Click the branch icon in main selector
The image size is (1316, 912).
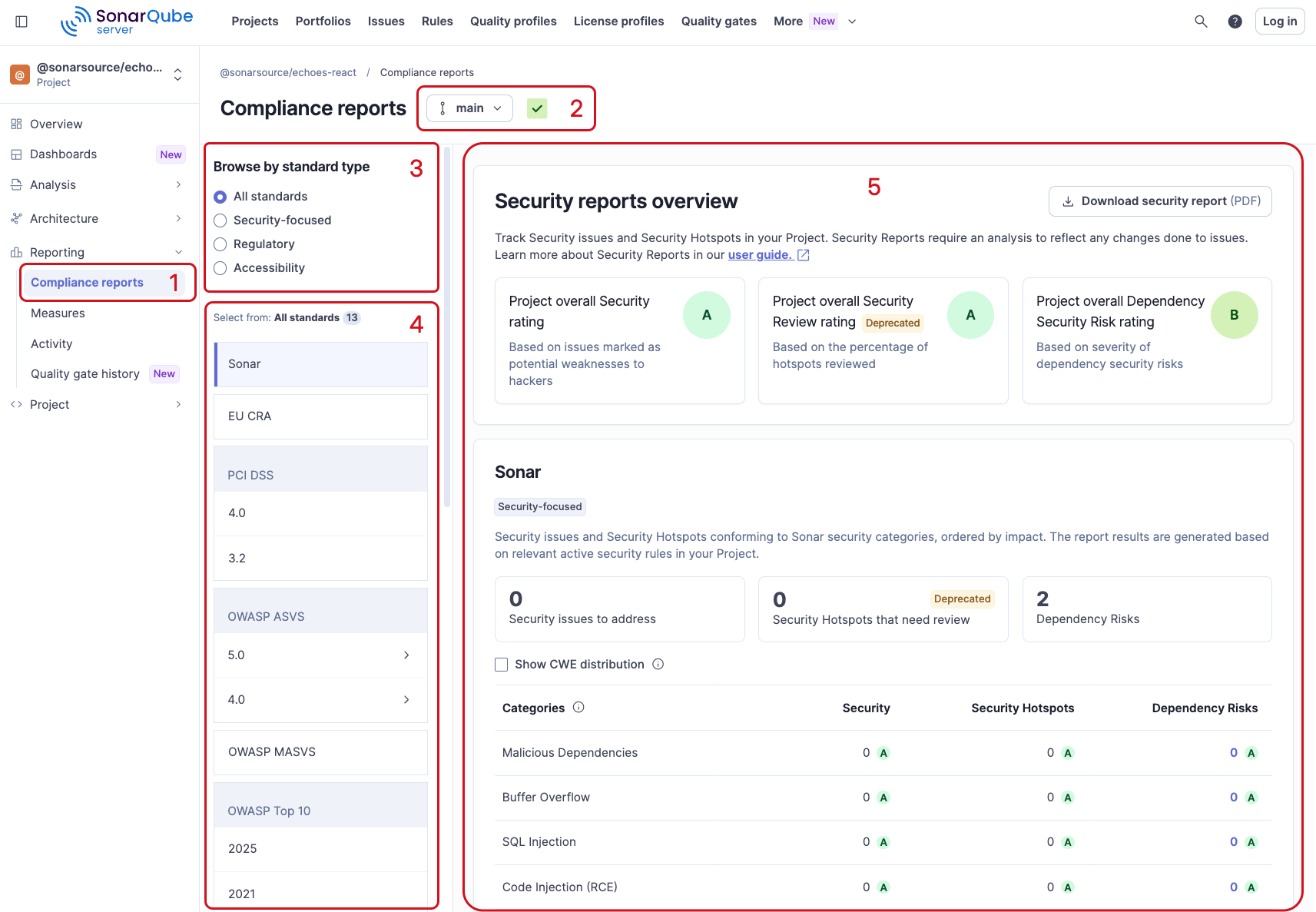443,108
